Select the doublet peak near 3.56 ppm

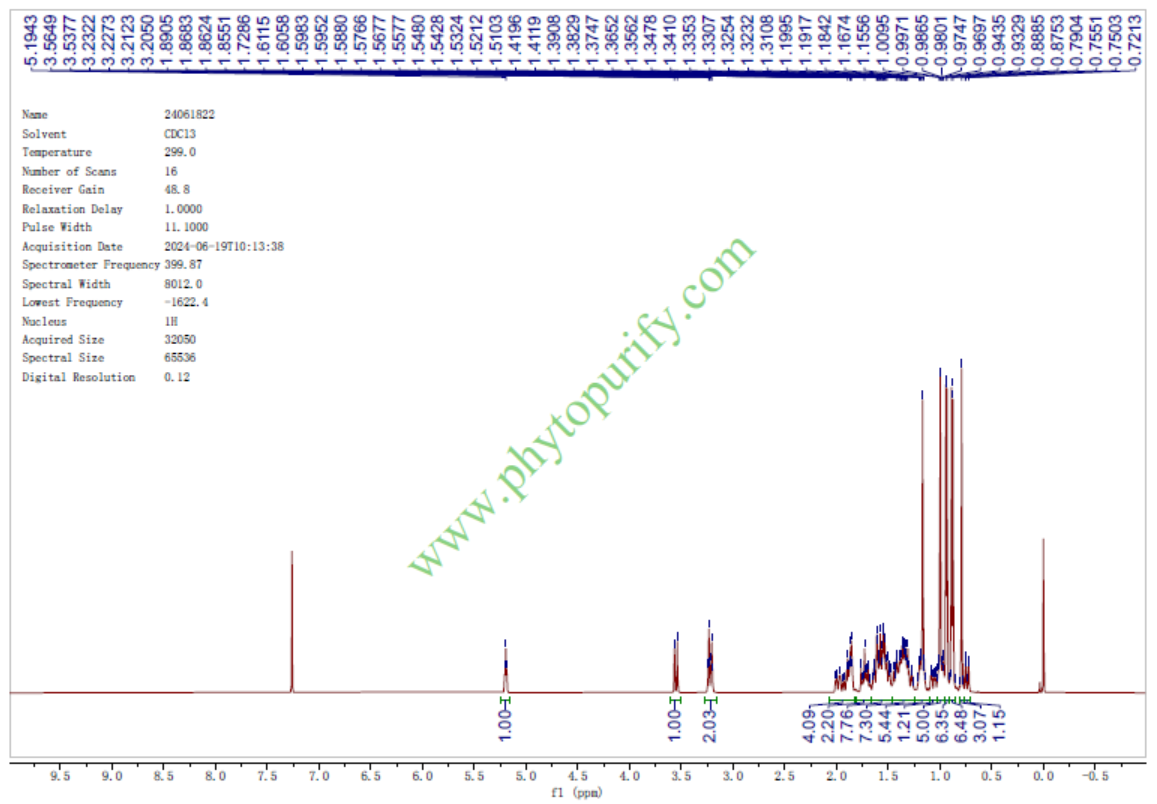pyautogui.click(x=676, y=660)
